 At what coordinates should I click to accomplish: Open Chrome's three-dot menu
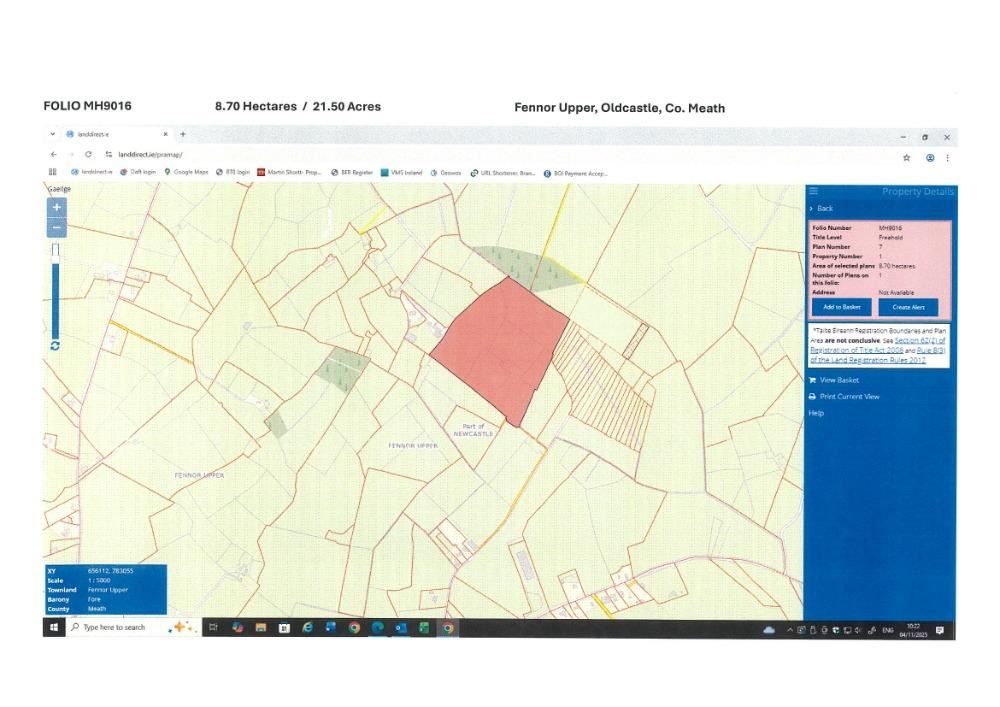pyautogui.click(x=947, y=157)
